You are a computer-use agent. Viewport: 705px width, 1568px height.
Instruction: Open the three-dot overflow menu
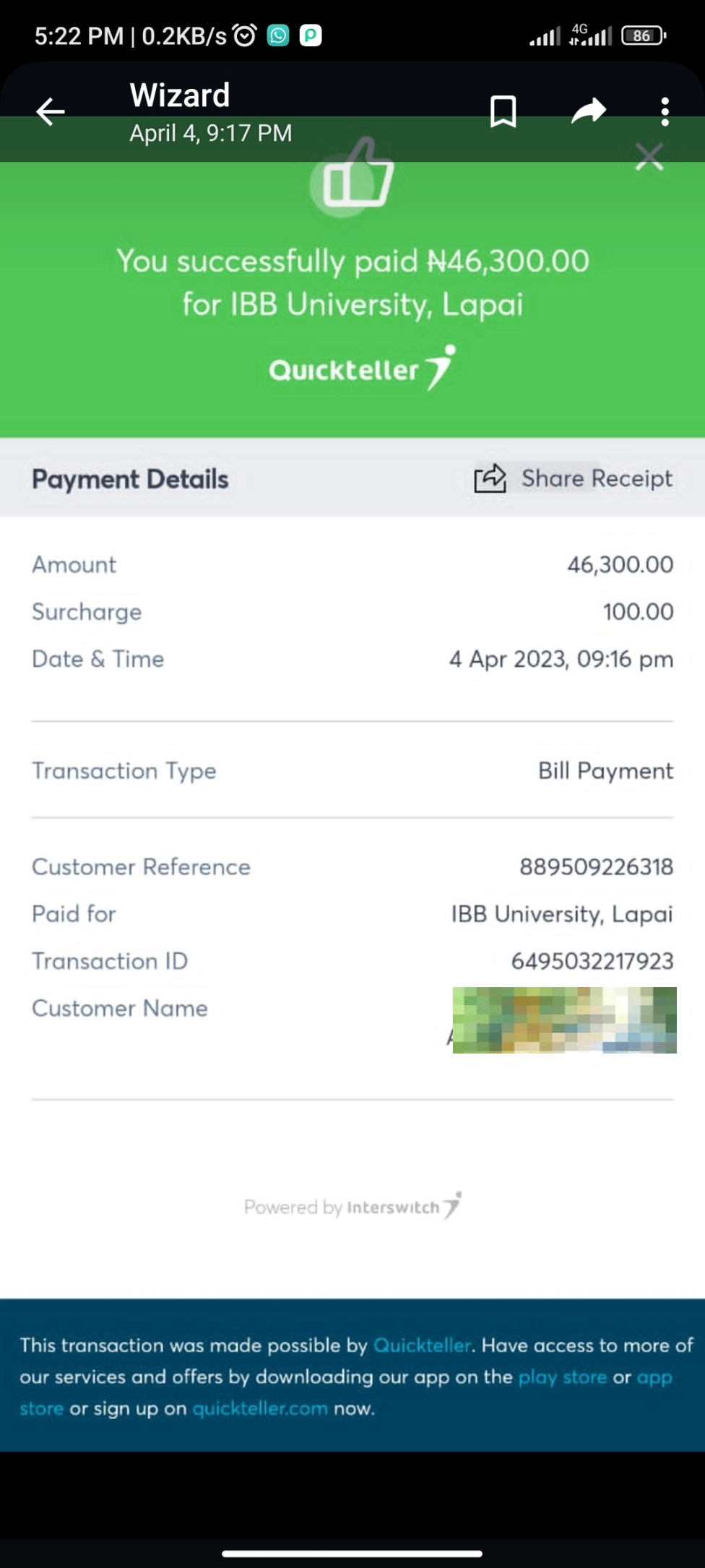click(665, 112)
